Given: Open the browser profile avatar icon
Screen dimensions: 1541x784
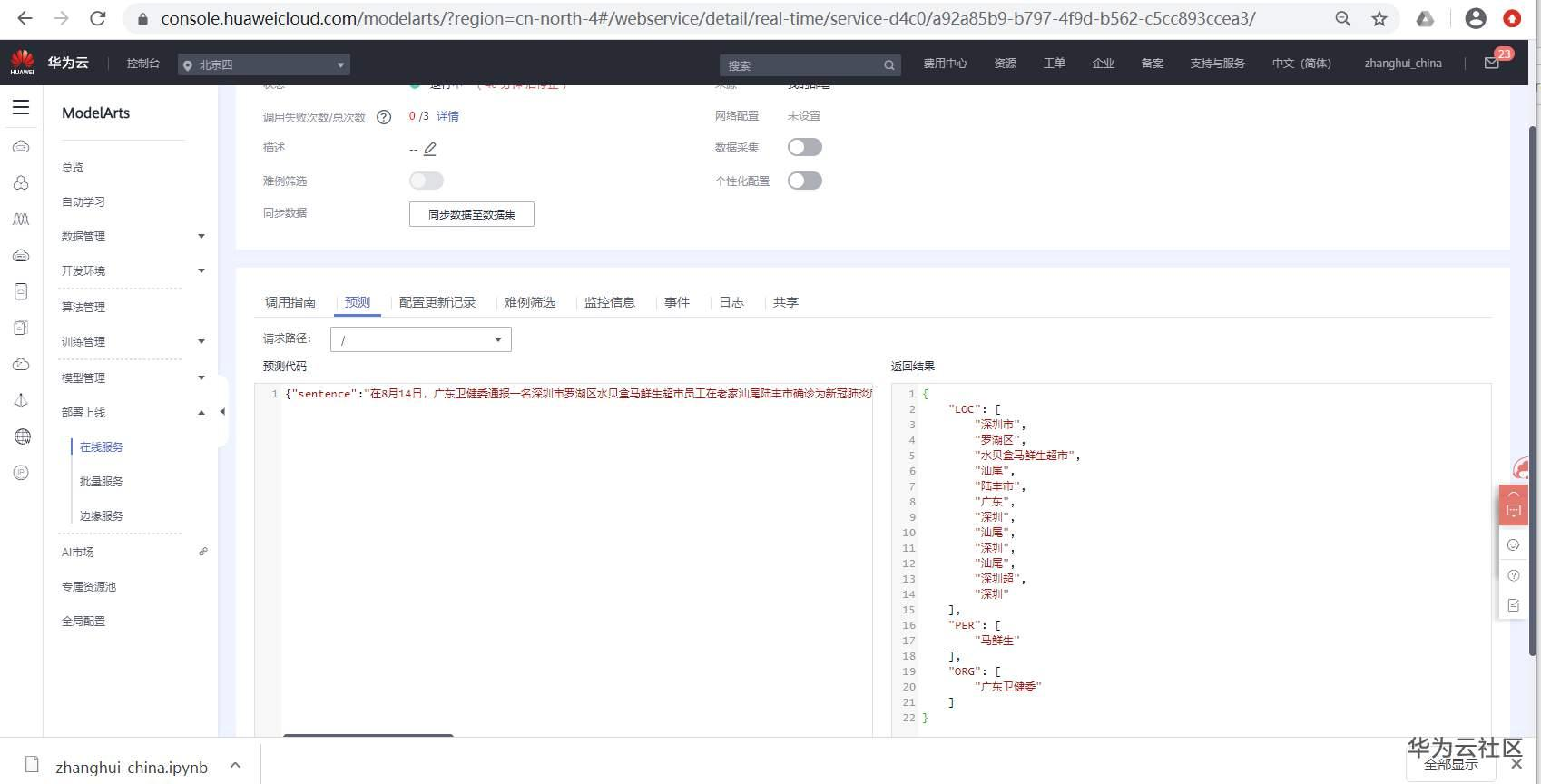Looking at the screenshot, I should [x=1476, y=18].
